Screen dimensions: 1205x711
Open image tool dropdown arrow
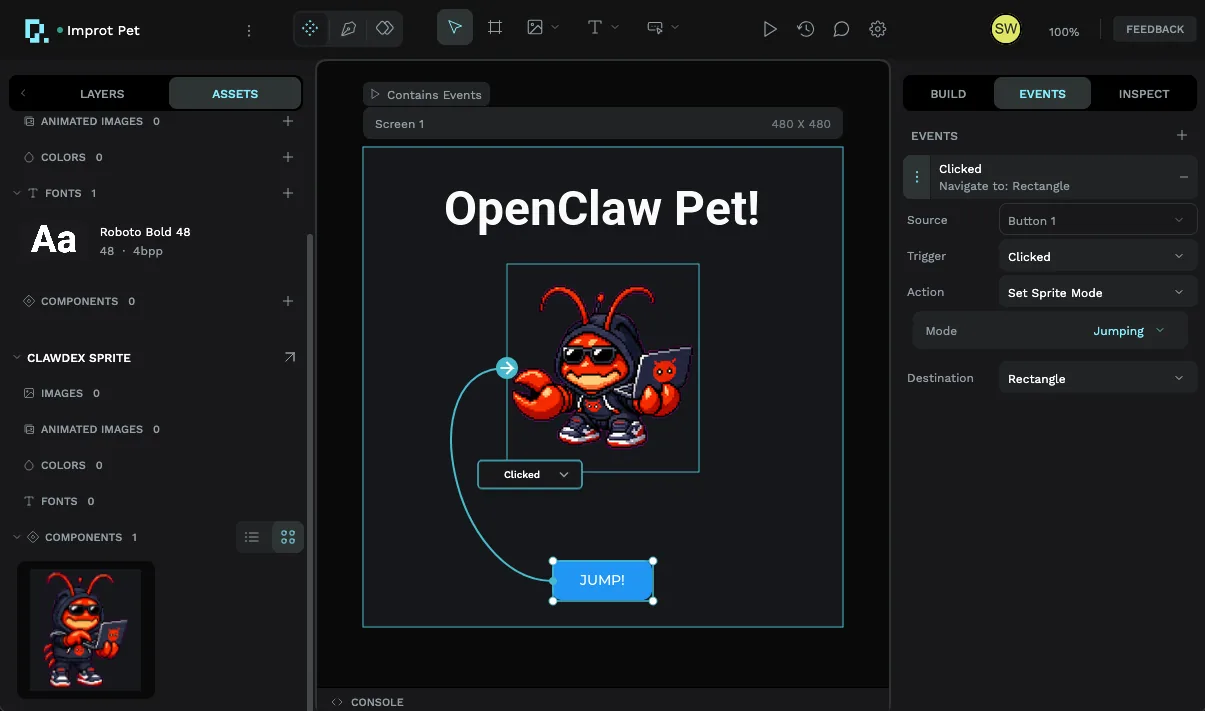pos(556,28)
